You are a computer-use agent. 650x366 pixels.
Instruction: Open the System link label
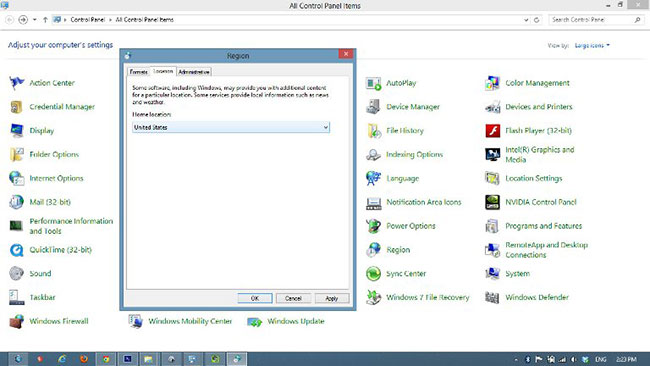[x=517, y=274]
